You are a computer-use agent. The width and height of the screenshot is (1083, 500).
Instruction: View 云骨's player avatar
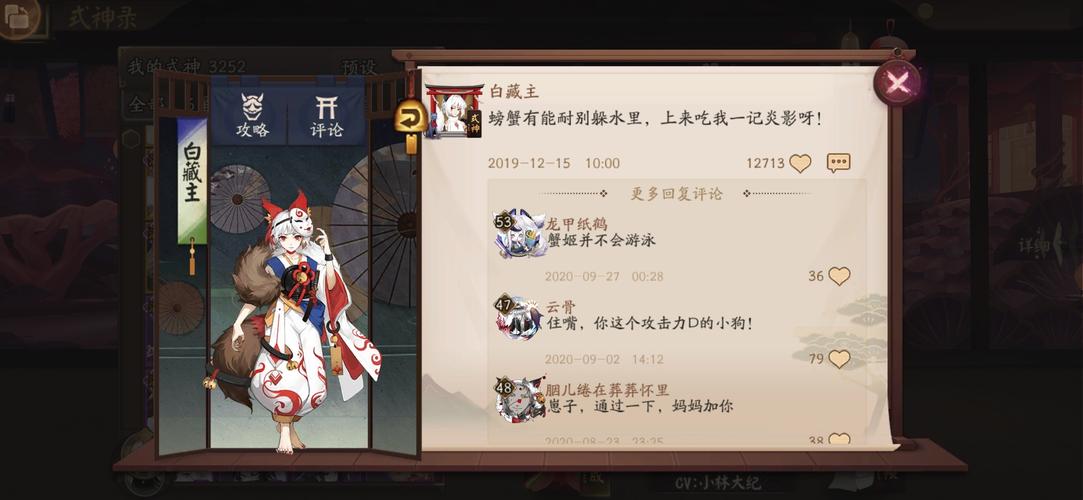click(518, 318)
